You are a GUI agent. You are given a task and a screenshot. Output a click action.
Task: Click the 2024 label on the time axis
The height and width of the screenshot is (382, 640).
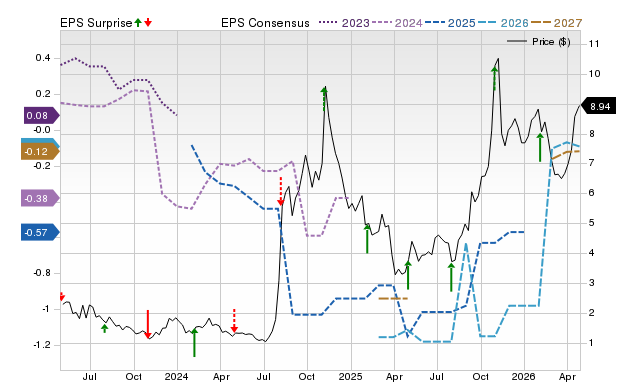177,376
